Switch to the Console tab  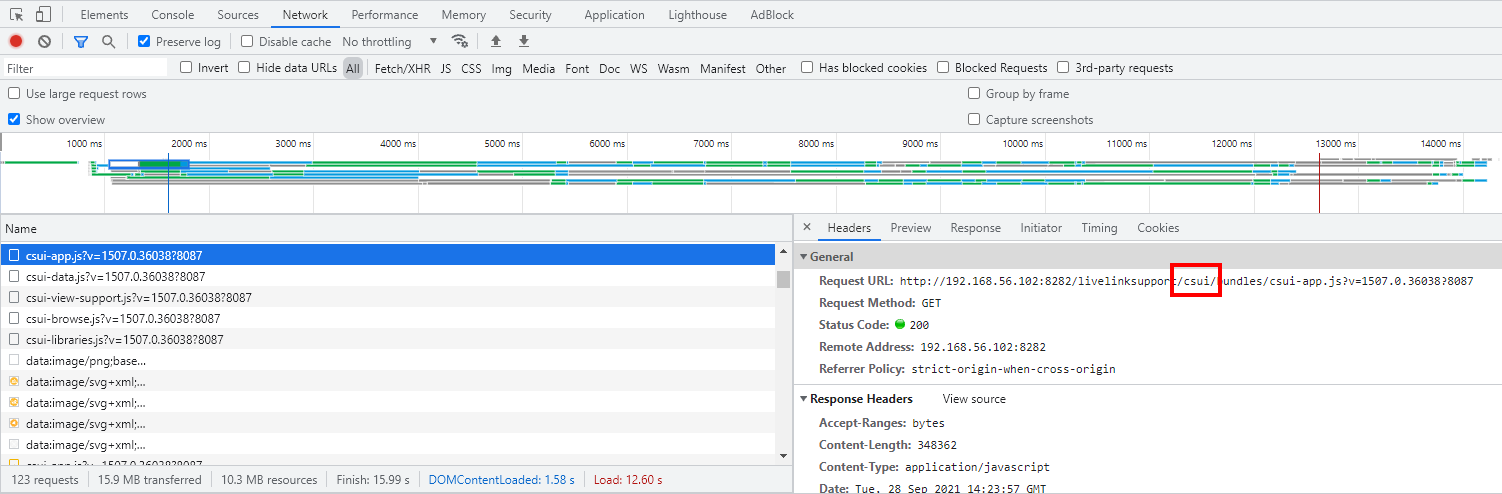173,15
